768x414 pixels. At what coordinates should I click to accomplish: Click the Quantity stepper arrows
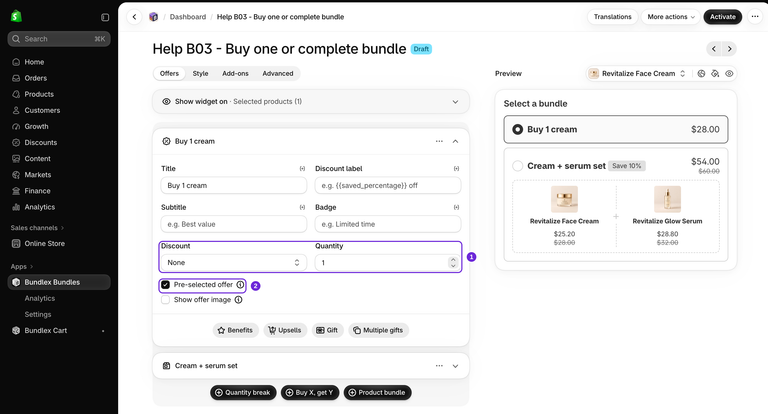coord(453,263)
